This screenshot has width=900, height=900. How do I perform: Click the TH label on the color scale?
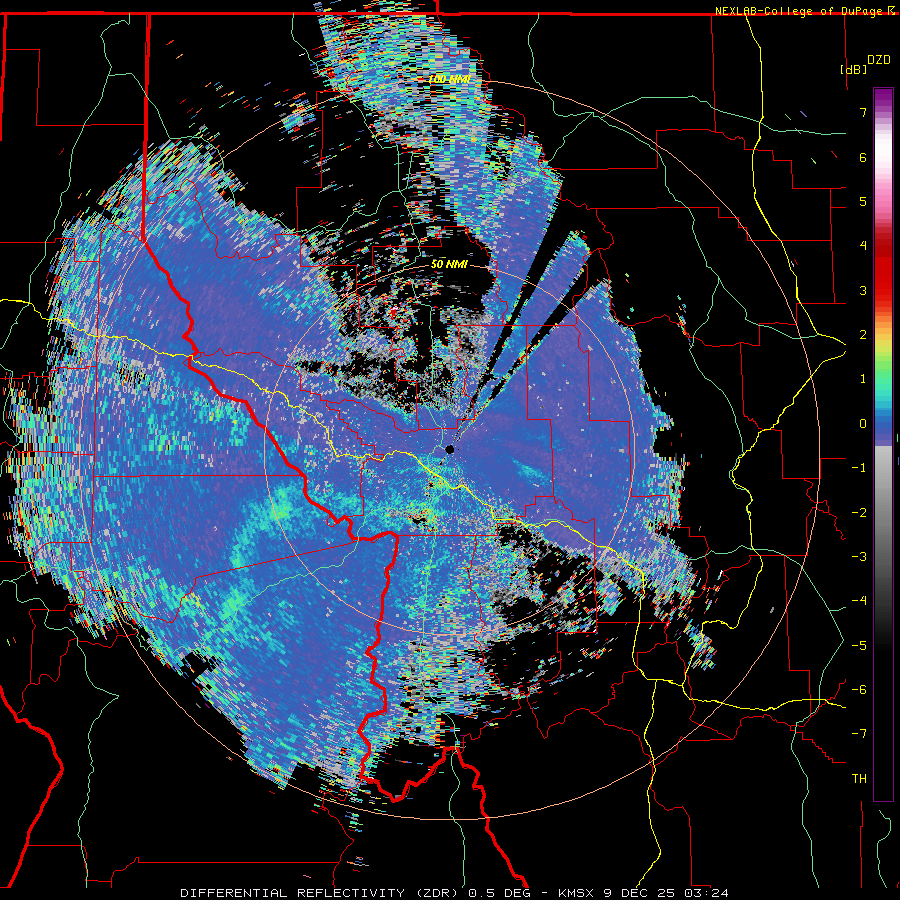859,778
